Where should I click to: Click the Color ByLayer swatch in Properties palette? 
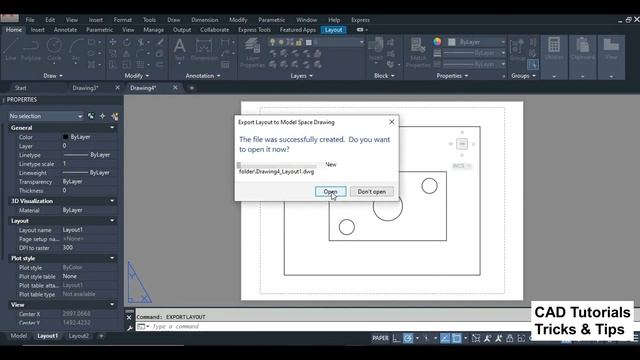click(x=65, y=137)
